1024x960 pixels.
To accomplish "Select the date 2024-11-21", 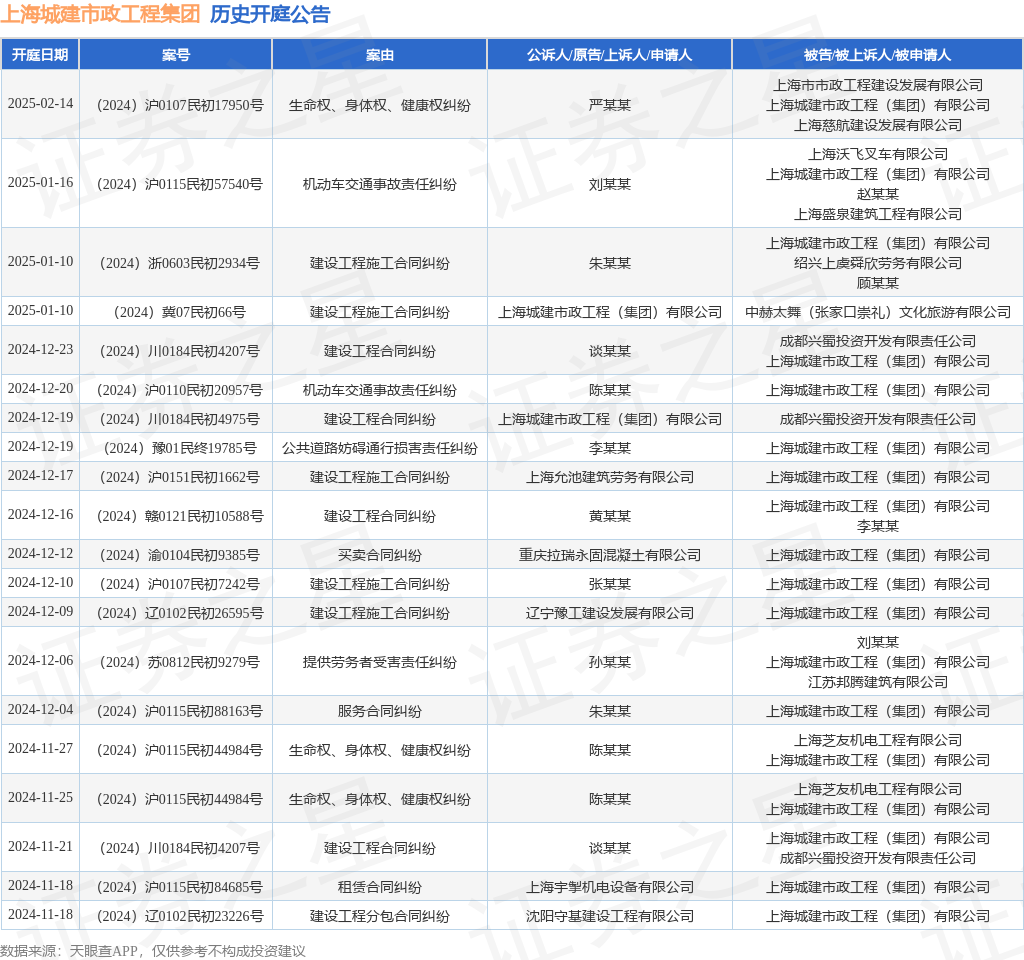I will pyautogui.click(x=40, y=847).
